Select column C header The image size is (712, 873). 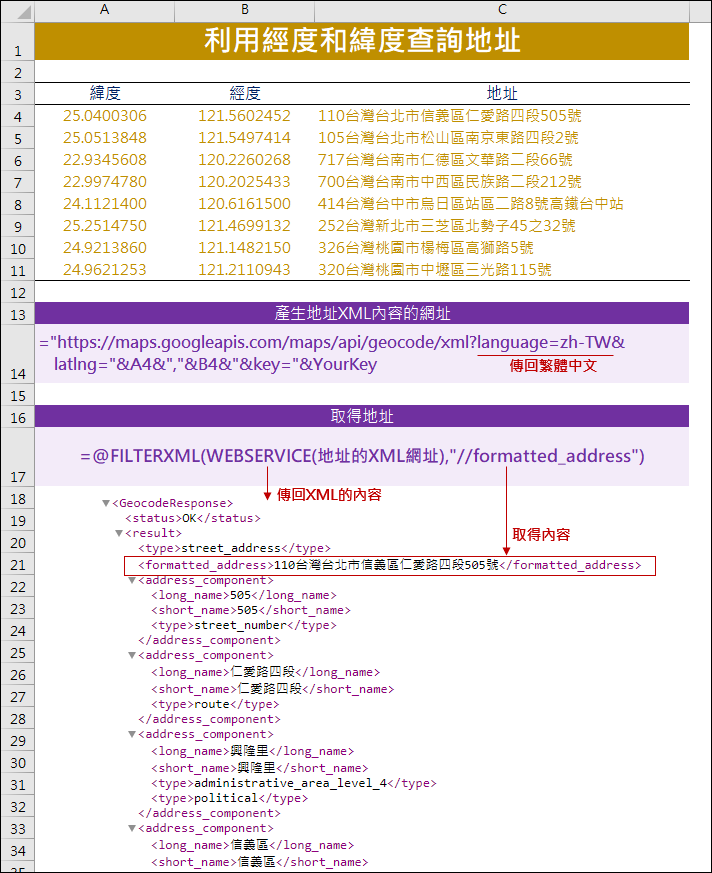click(x=502, y=10)
